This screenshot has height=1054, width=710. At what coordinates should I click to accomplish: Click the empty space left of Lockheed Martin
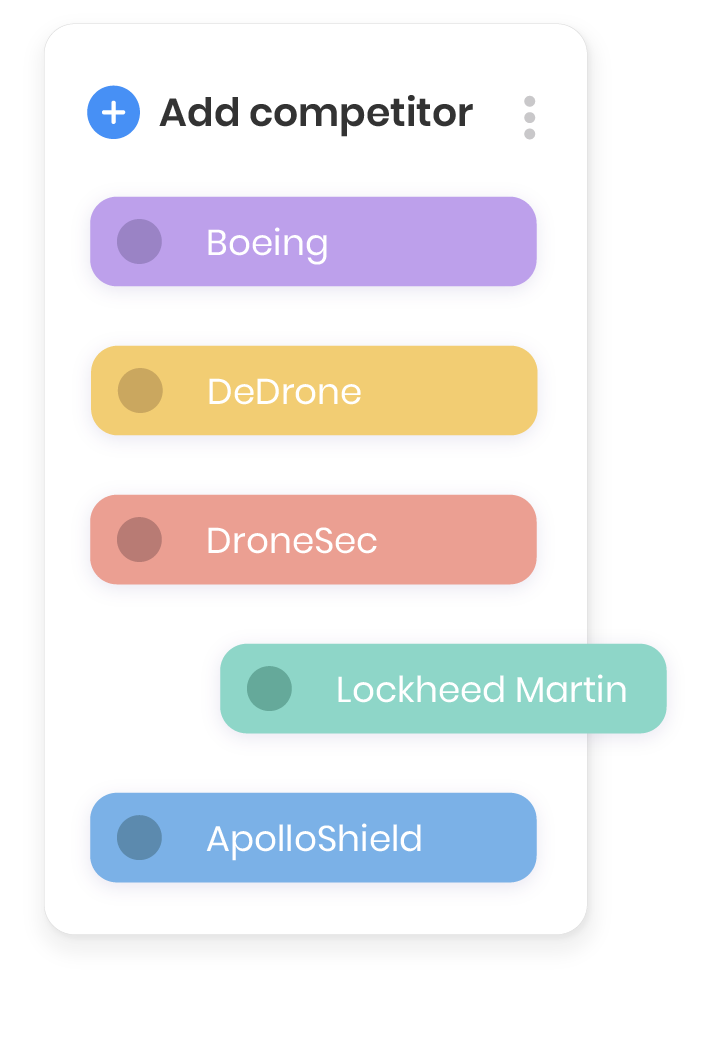(150, 689)
